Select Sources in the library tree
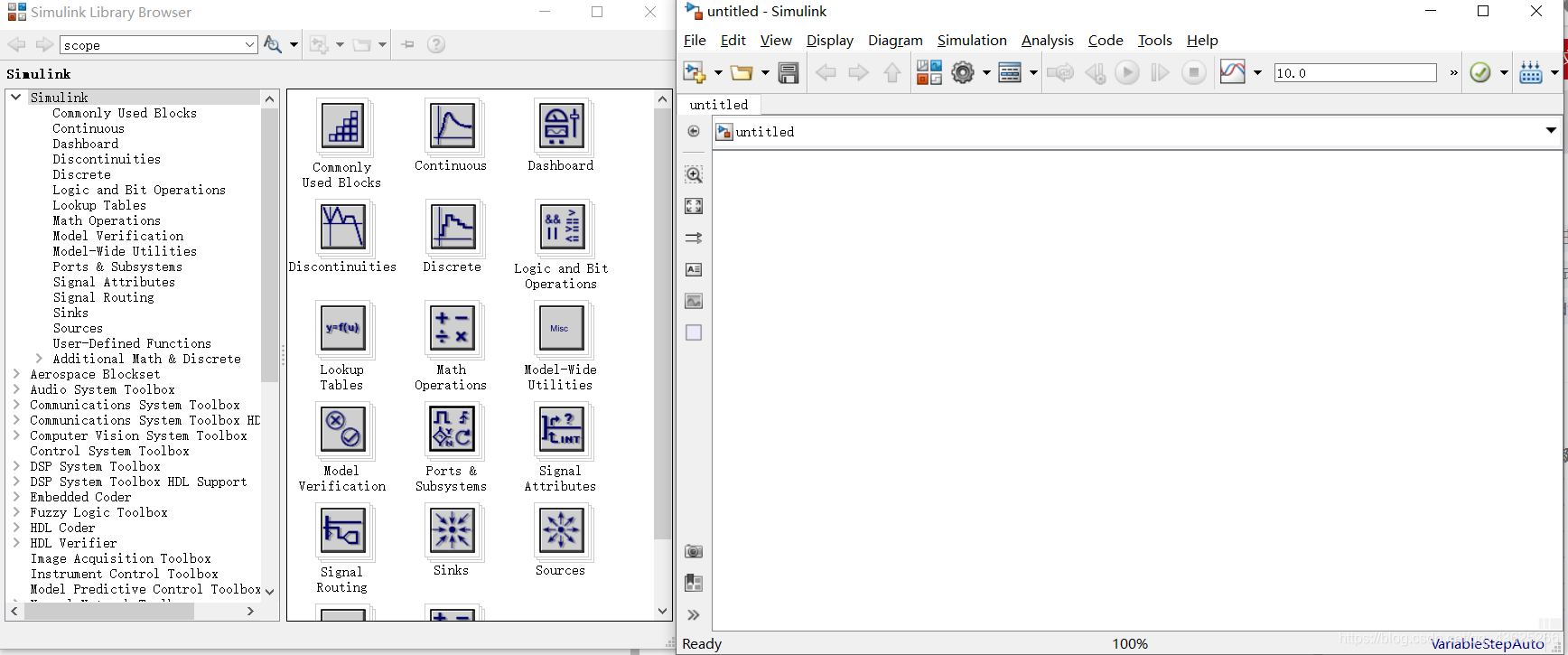Screen dimensions: 1568x655 point(78,328)
